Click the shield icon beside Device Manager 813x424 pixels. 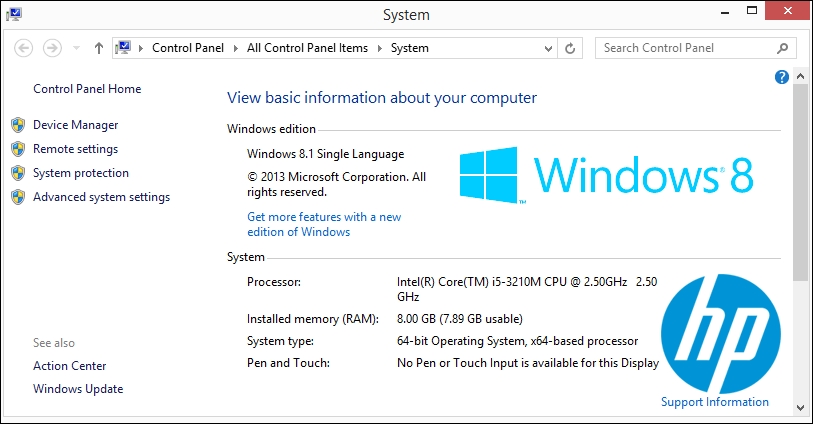tap(18, 125)
